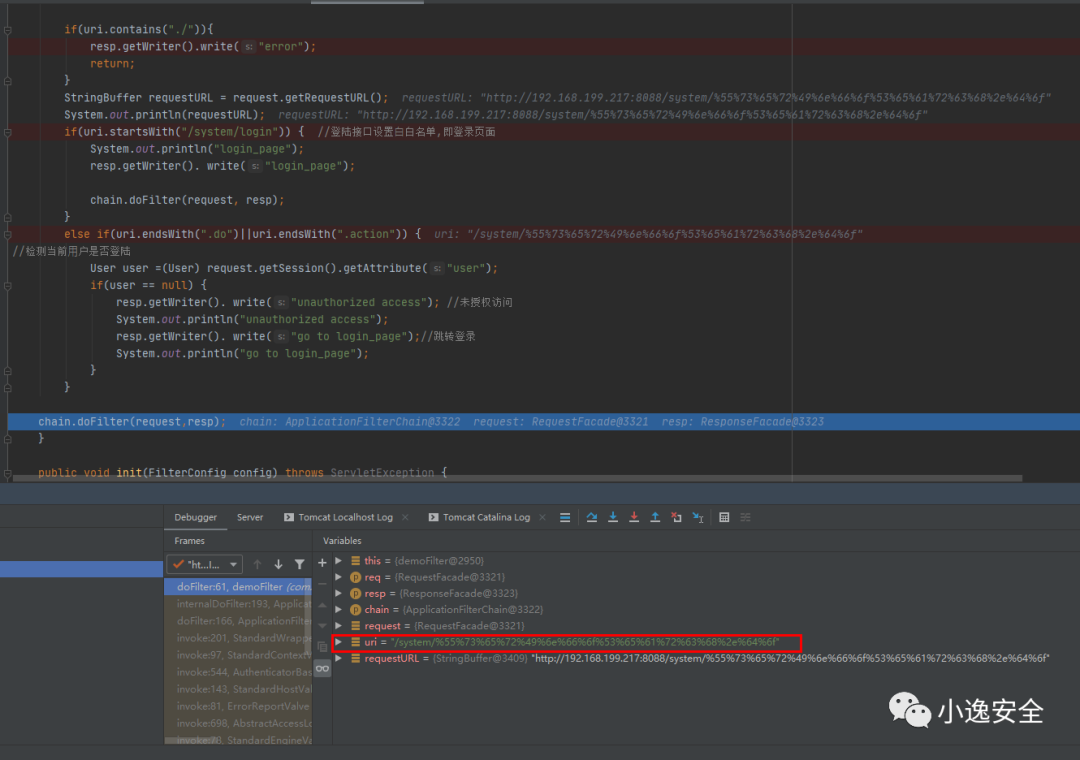Viewport: 1080px width, 760px height.
Task: Select the invoke:698, AbstractAccessLog frame
Action: 238,723
